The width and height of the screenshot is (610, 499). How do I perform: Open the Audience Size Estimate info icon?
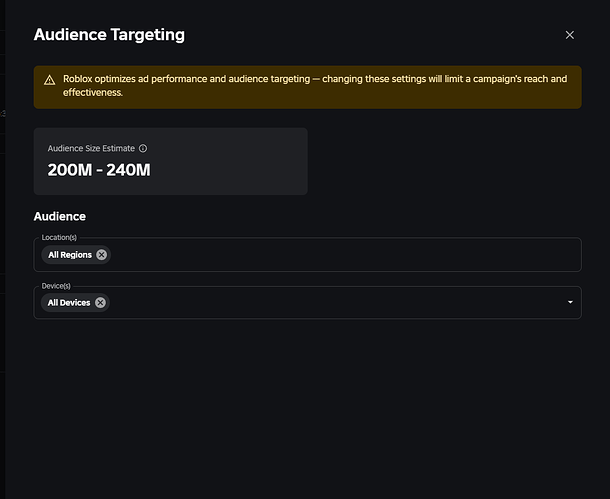pos(143,149)
